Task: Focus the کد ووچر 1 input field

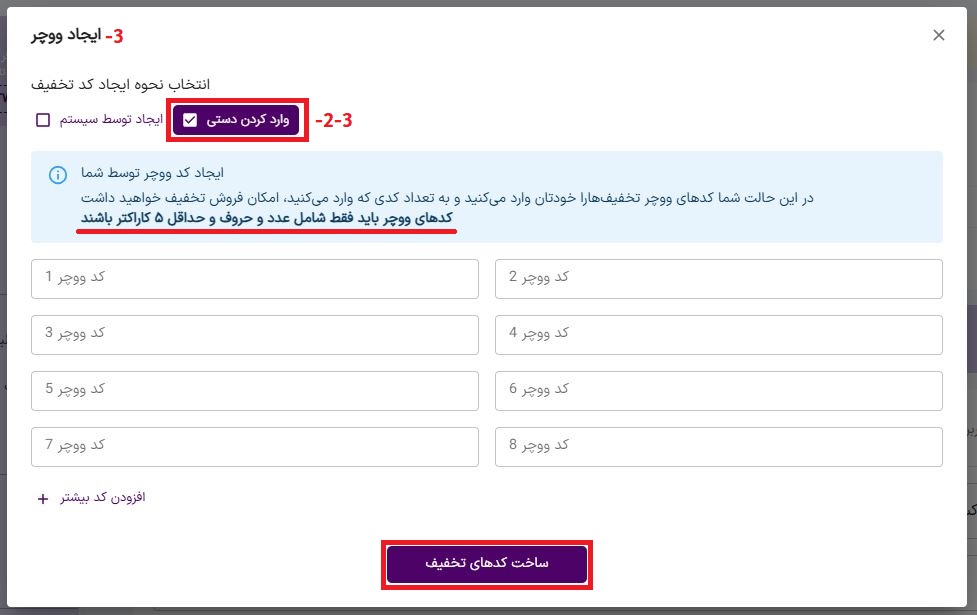Action: click(255, 278)
